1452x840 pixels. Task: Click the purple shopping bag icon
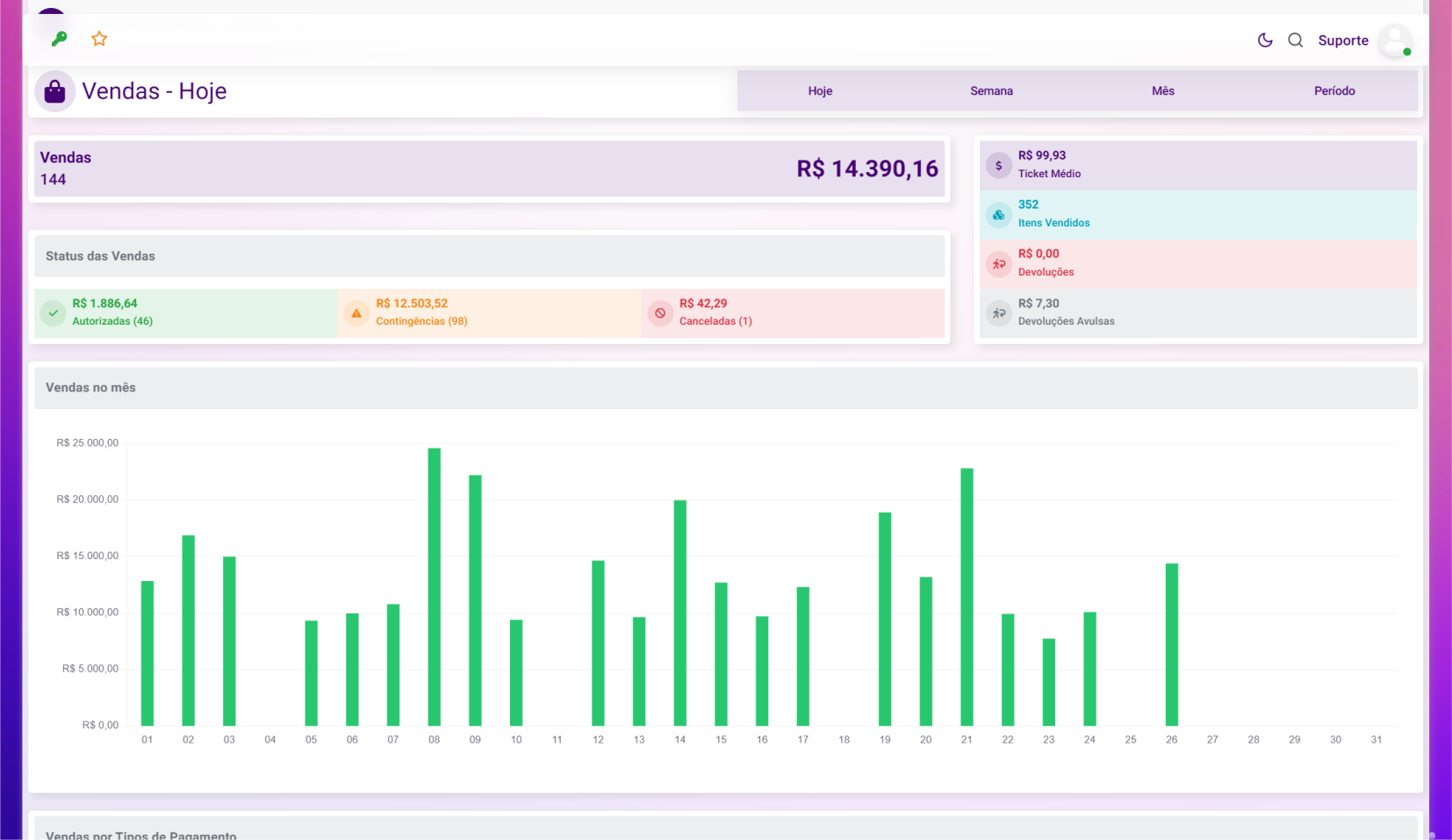(54, 91)
